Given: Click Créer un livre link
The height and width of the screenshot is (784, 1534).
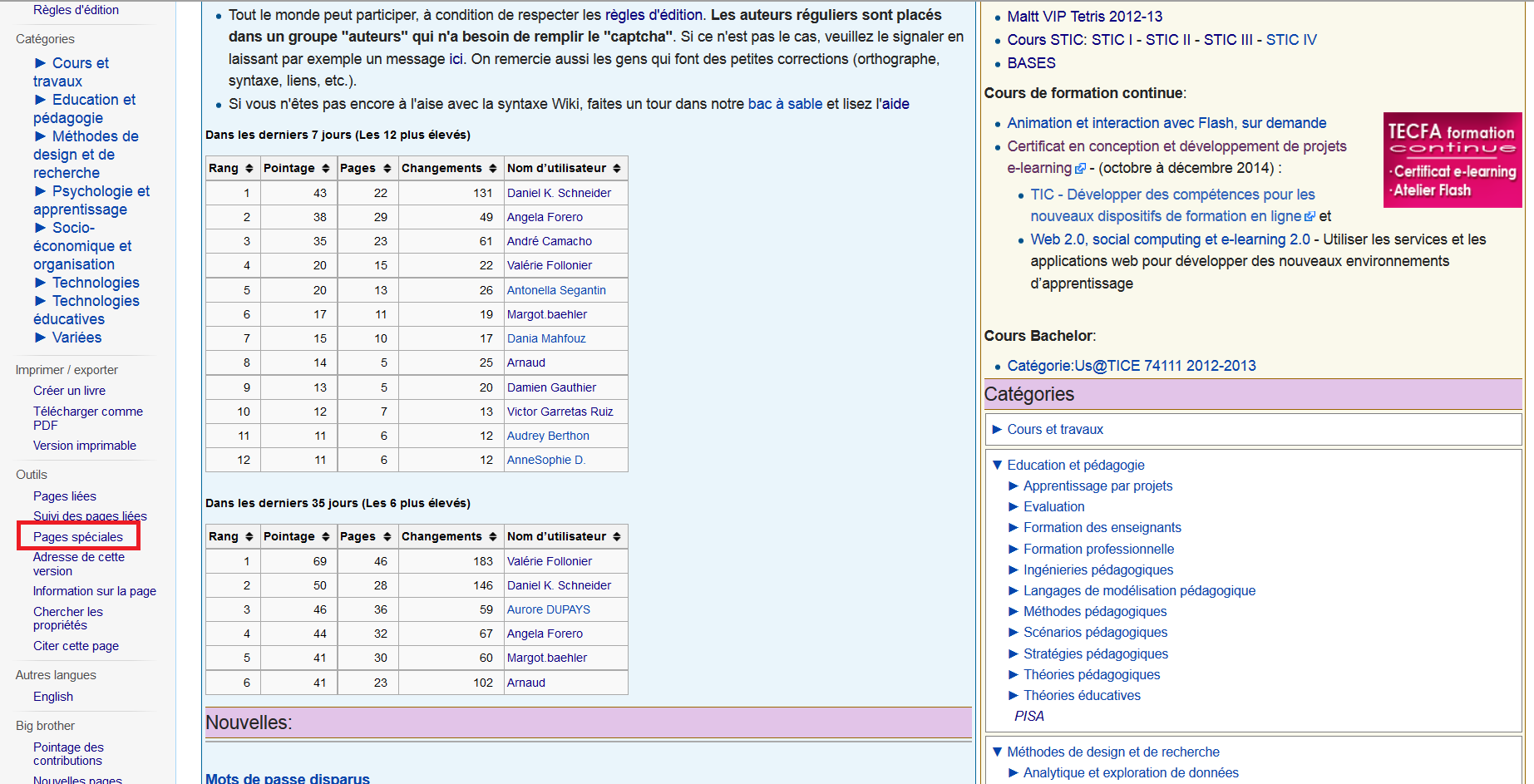Looking at the screenshot, I should [x=69, y=391].
